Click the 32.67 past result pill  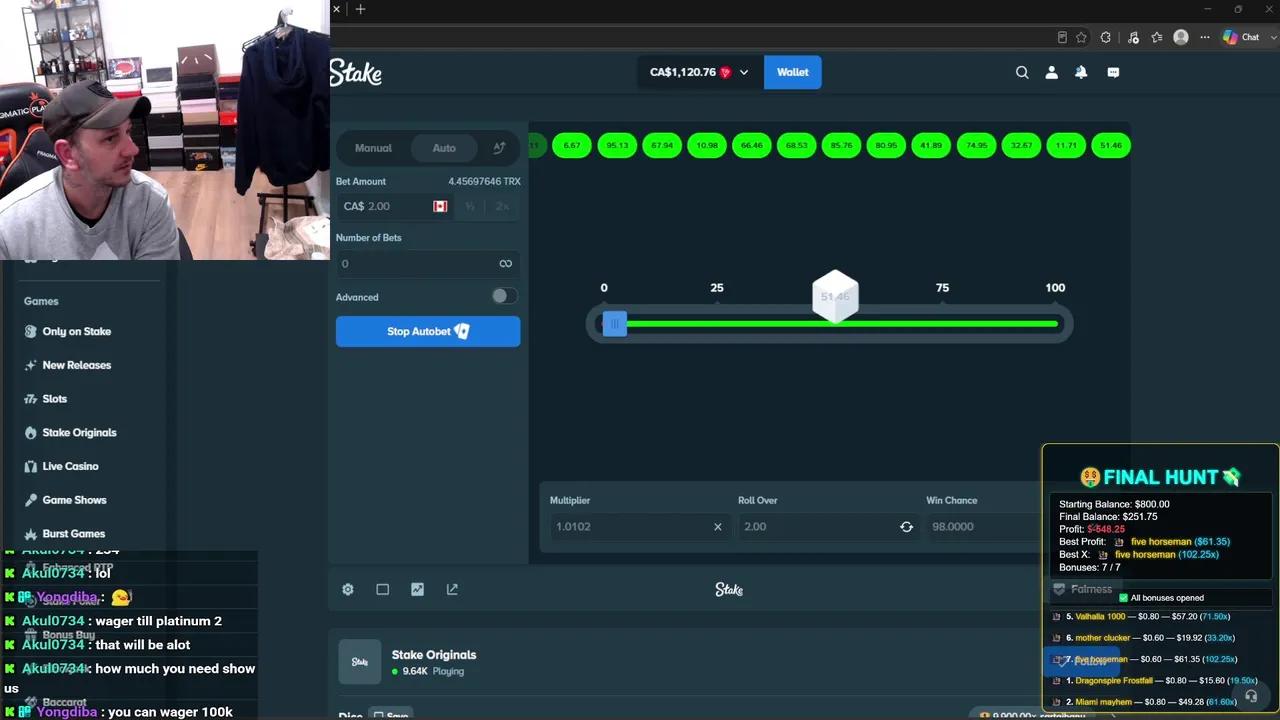tap(1021, 146)
